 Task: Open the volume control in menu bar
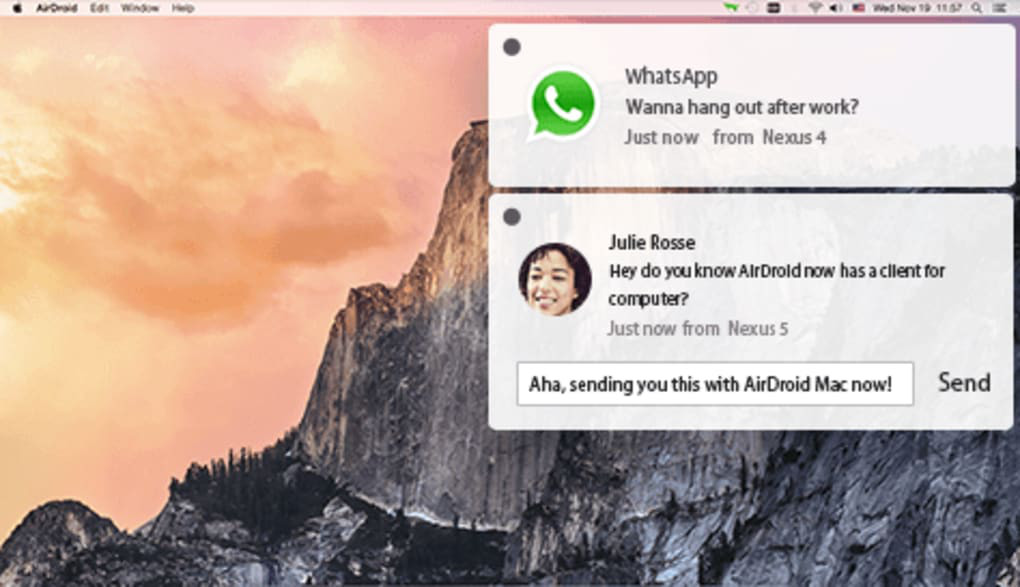coord(836,8)
